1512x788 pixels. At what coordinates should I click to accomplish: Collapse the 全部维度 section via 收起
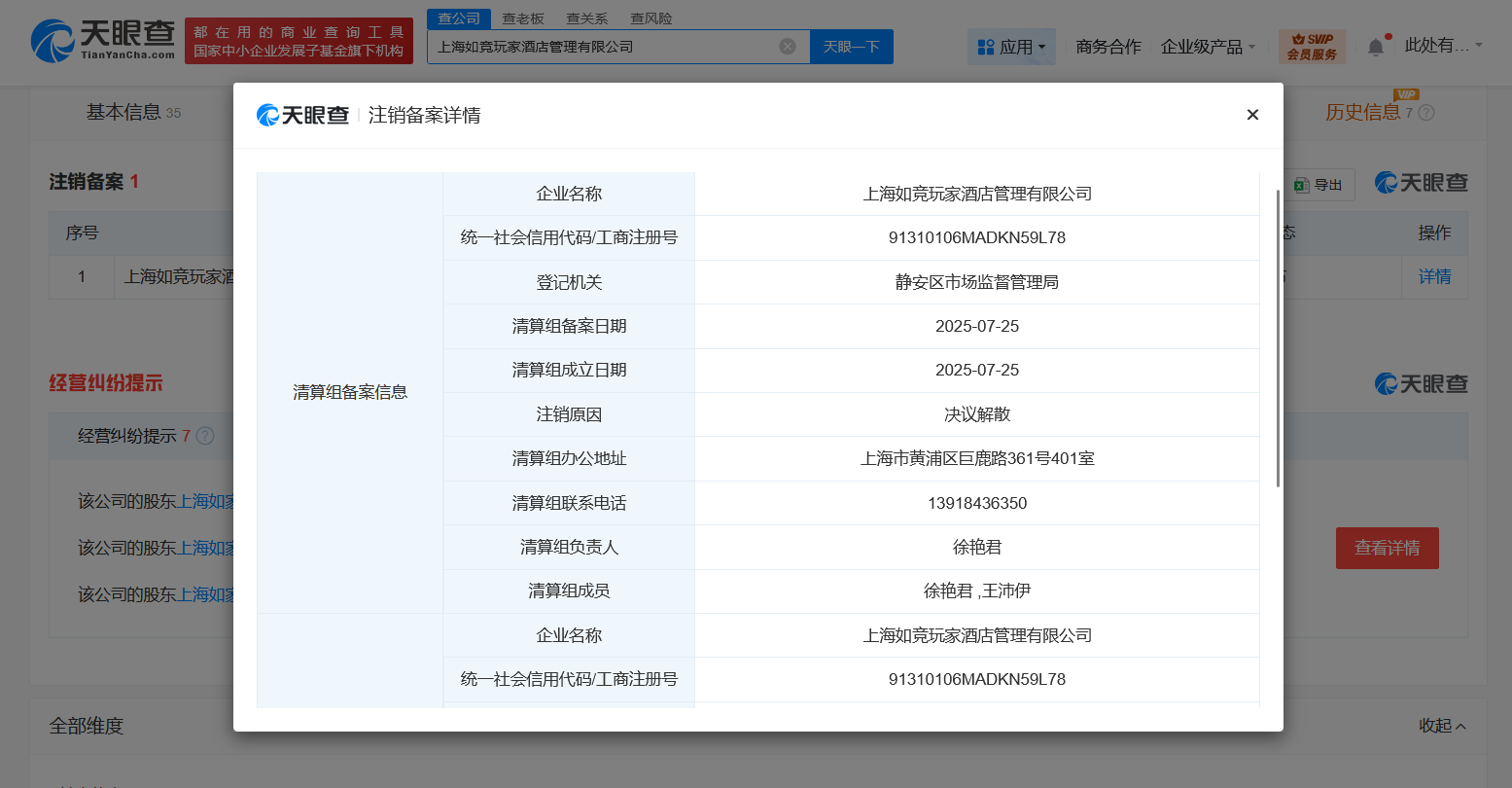[1442, 726]
